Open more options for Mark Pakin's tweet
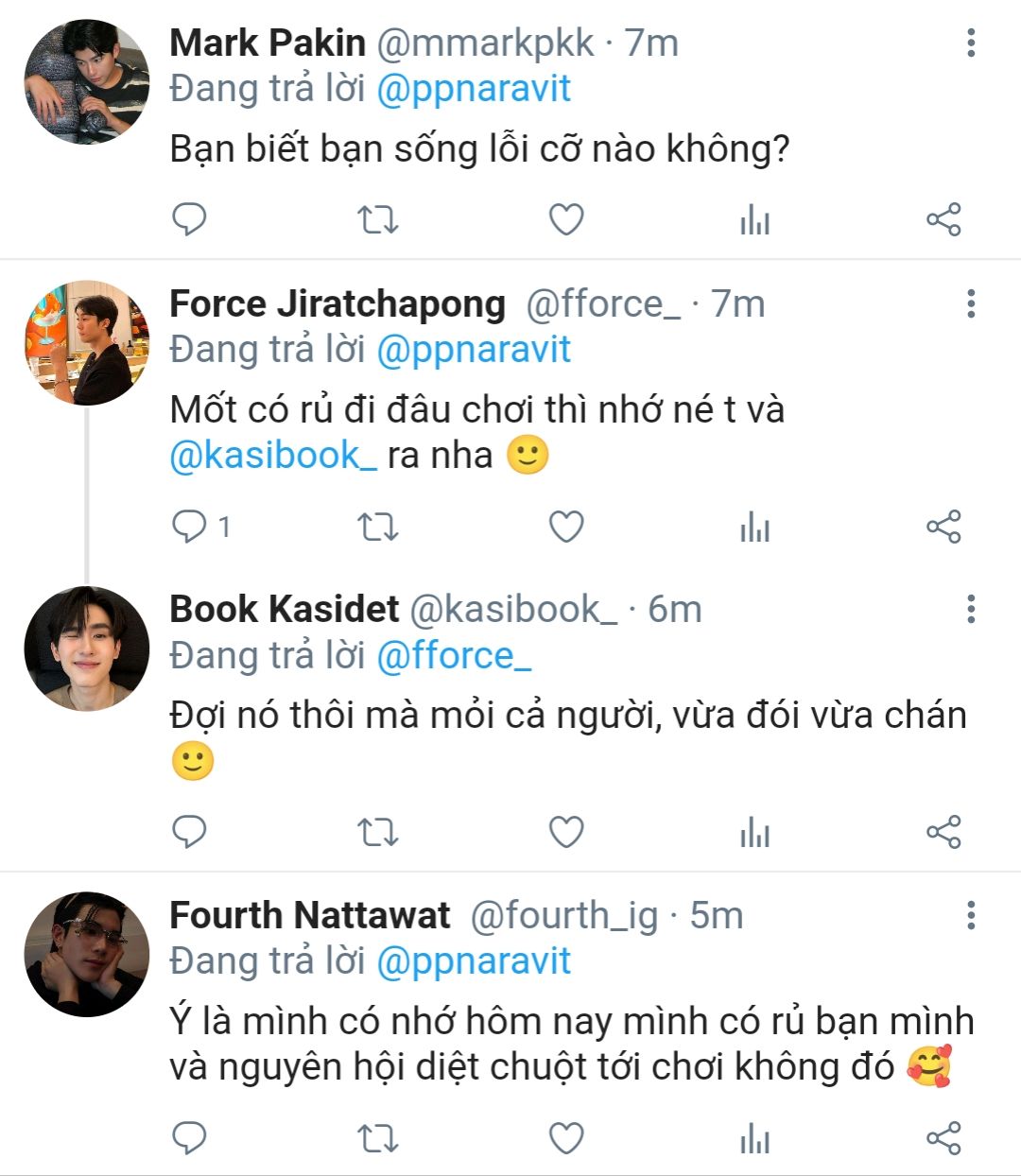Viewport: 1021px width, 1176px height. click(971, 43)
